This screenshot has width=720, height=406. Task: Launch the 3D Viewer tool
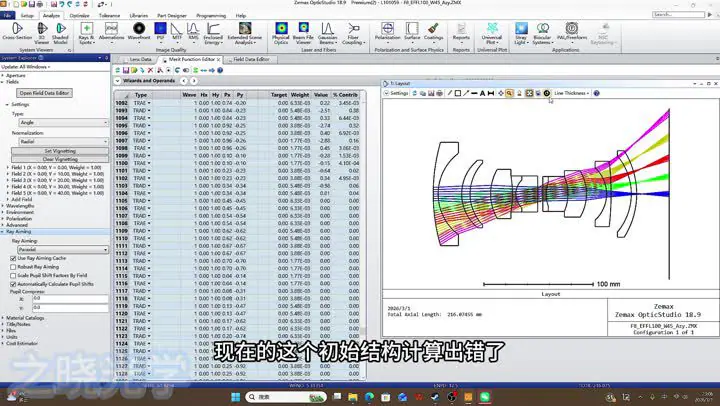point(42,33)
